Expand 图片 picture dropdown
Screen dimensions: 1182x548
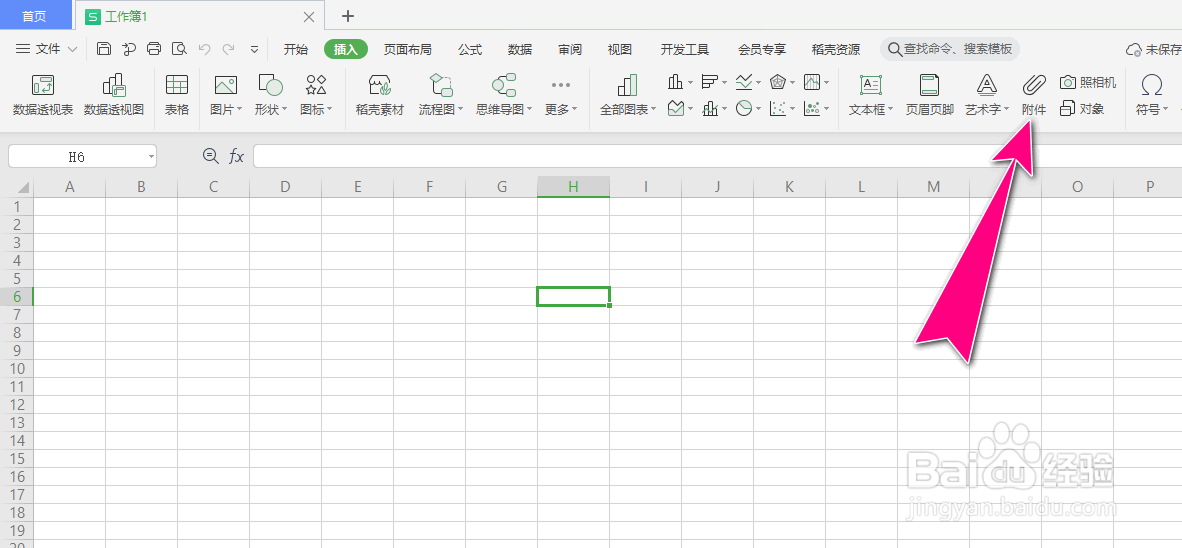[x=239, y=109]
